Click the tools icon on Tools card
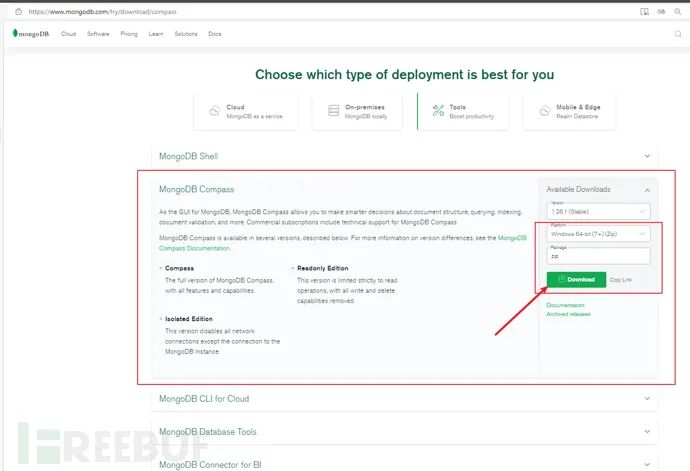The height and width of the screenshot is (471, 690). point(438,110)
